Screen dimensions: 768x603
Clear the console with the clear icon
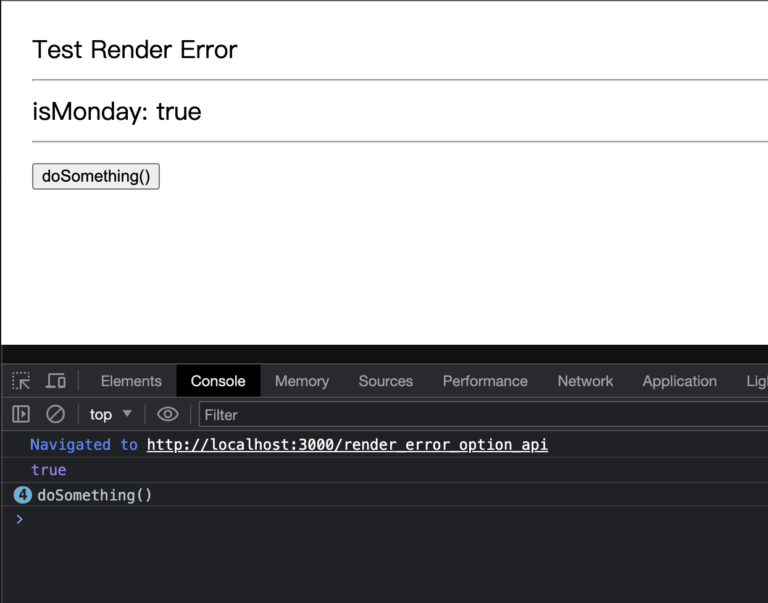56,414
